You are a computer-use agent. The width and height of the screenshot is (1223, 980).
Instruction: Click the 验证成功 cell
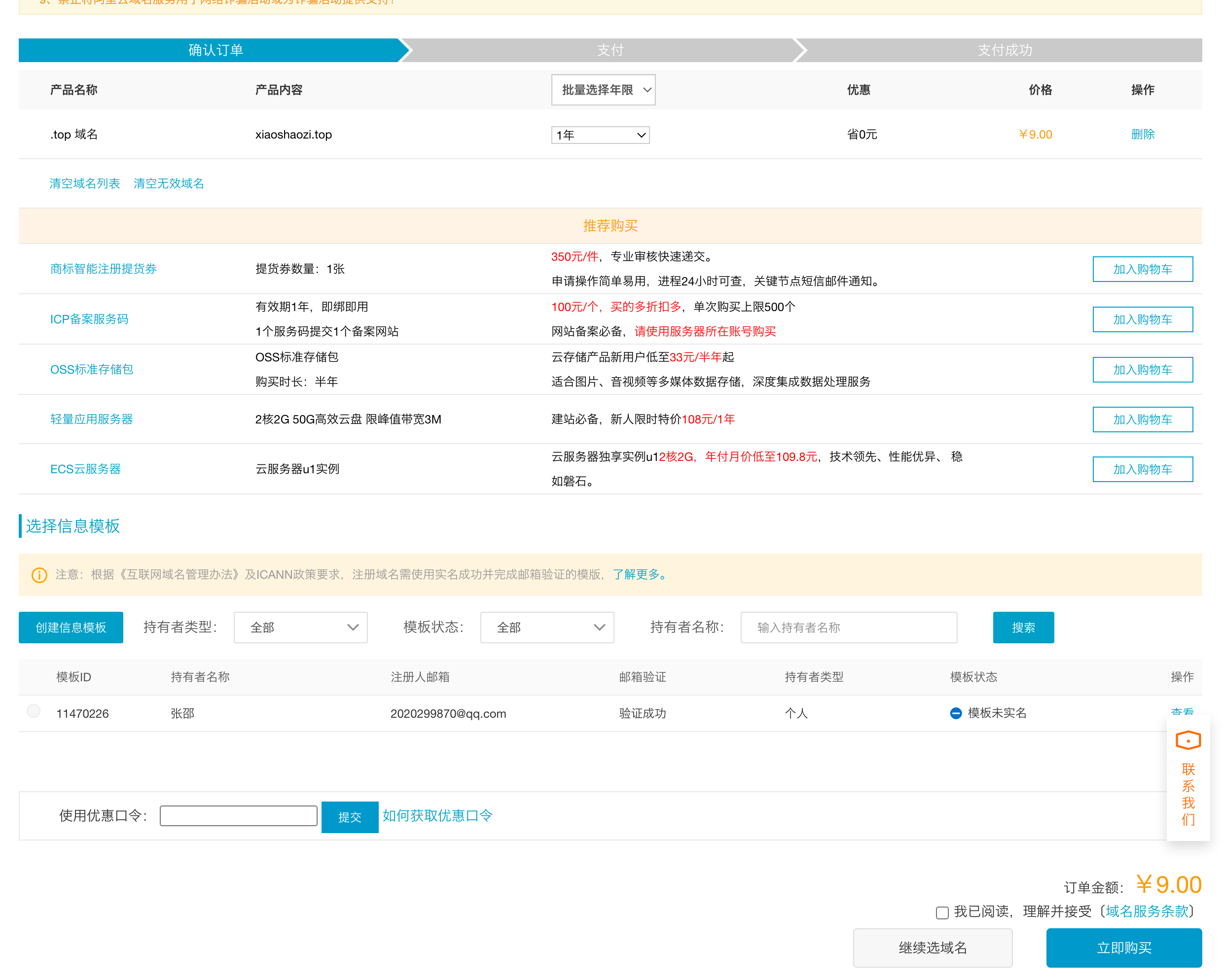coord(642,713)
